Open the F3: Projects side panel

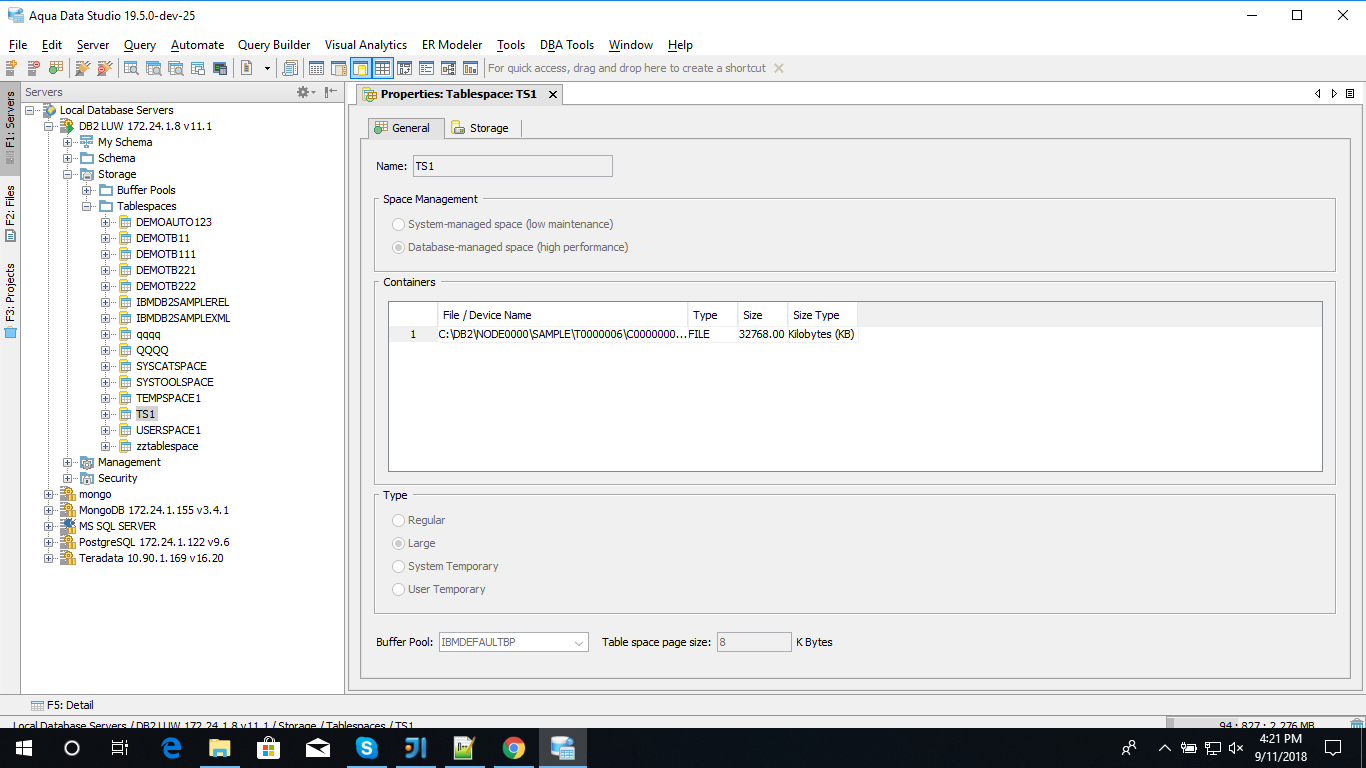click(x=10, y=300)
